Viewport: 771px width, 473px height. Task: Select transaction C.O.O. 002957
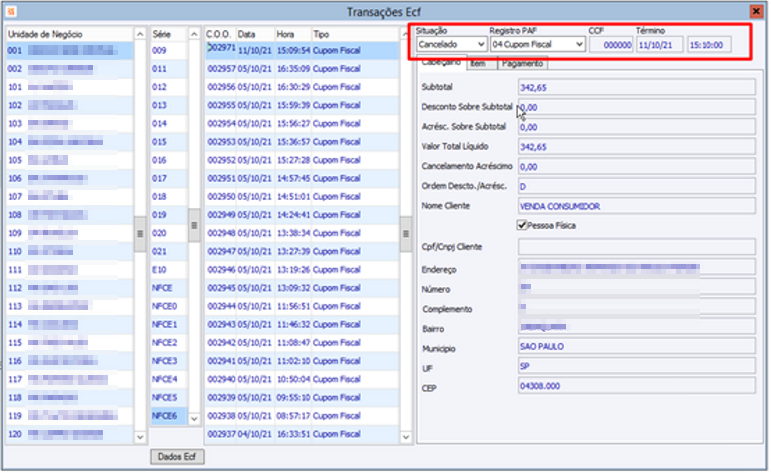(301, 68)
